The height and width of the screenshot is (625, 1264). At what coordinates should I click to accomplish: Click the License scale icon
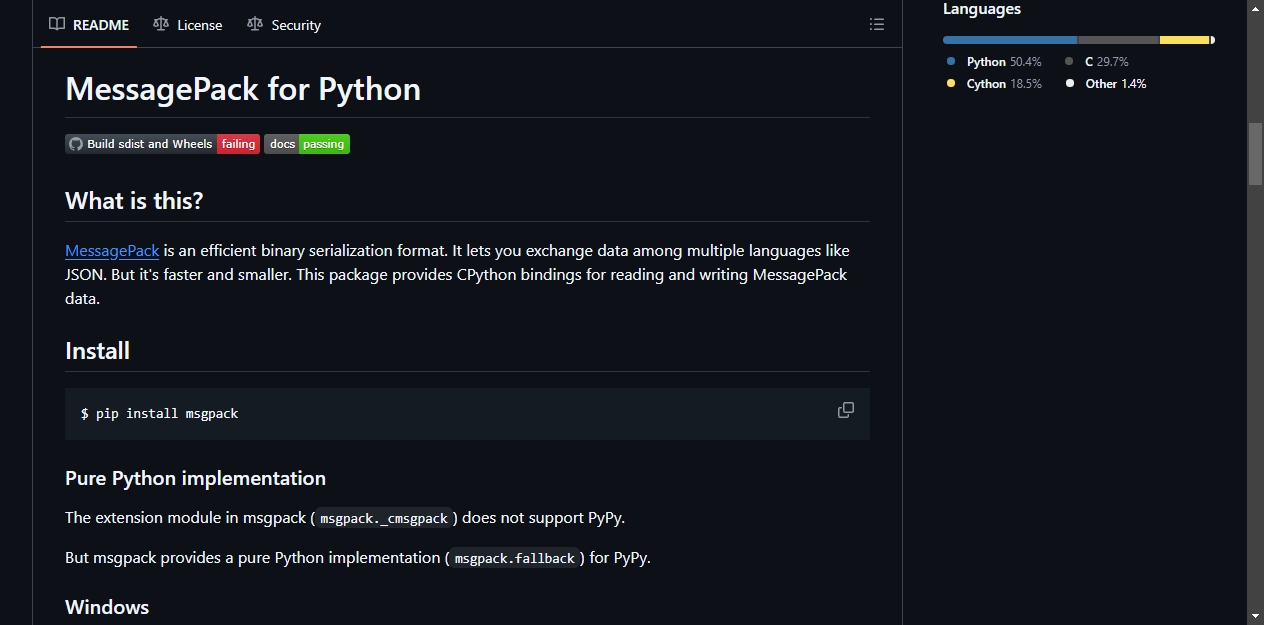[x=161, y=24]
